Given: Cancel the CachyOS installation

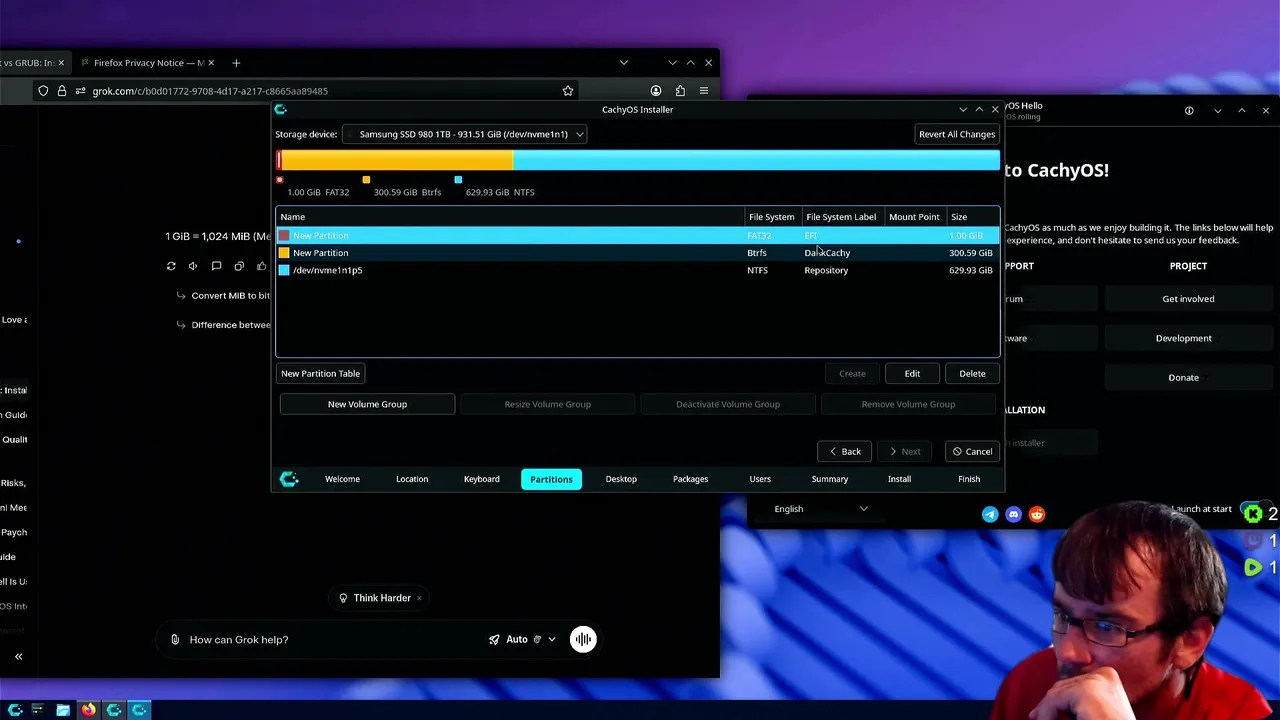Looking at the screenshot, I should [x=972, y=451].
